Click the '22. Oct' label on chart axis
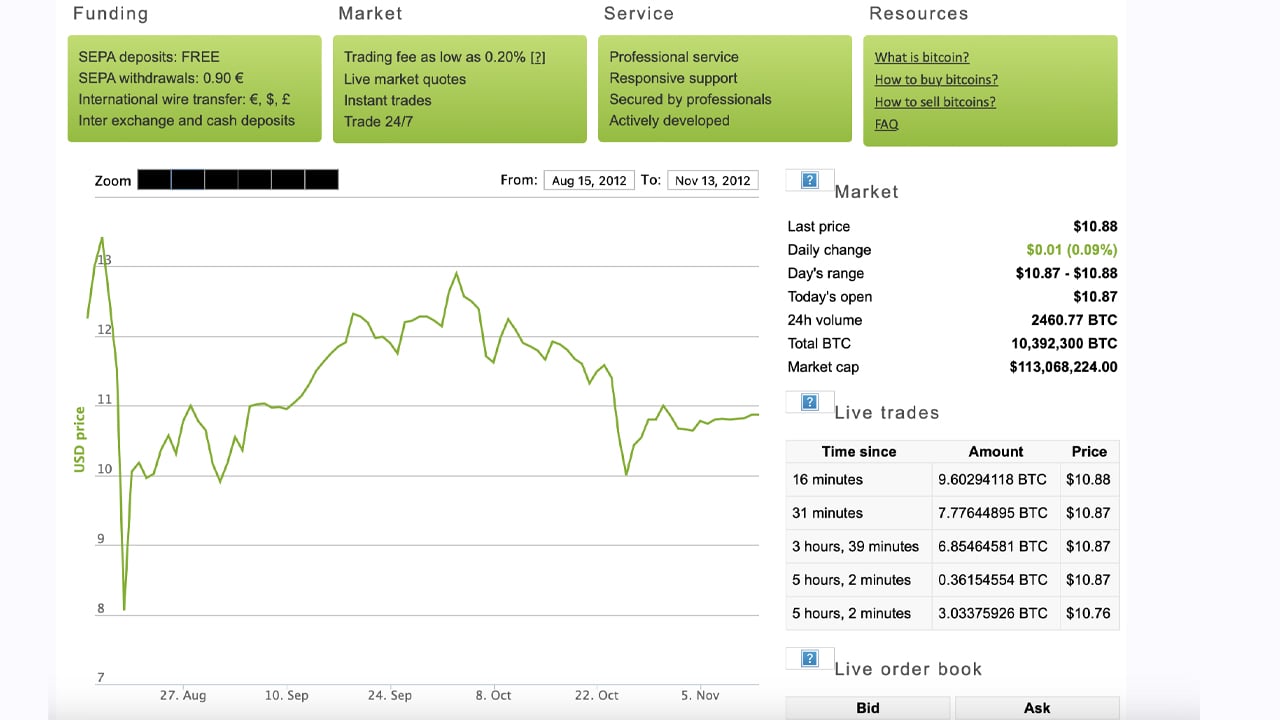 [596, 696]
